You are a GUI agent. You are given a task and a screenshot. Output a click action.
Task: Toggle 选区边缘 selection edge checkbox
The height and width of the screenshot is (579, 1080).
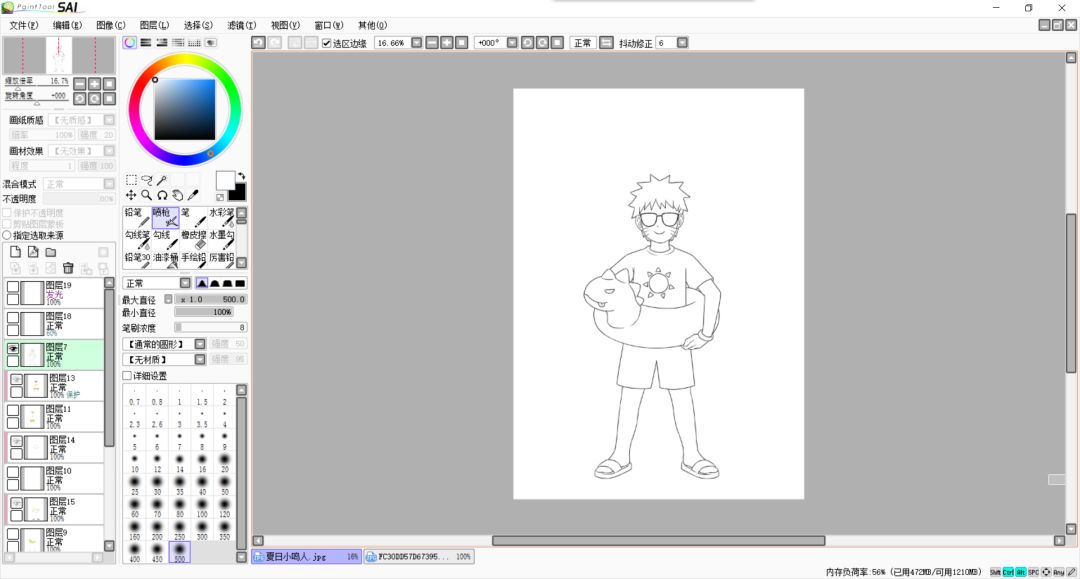pyautogui.click(x=326, y=43)
